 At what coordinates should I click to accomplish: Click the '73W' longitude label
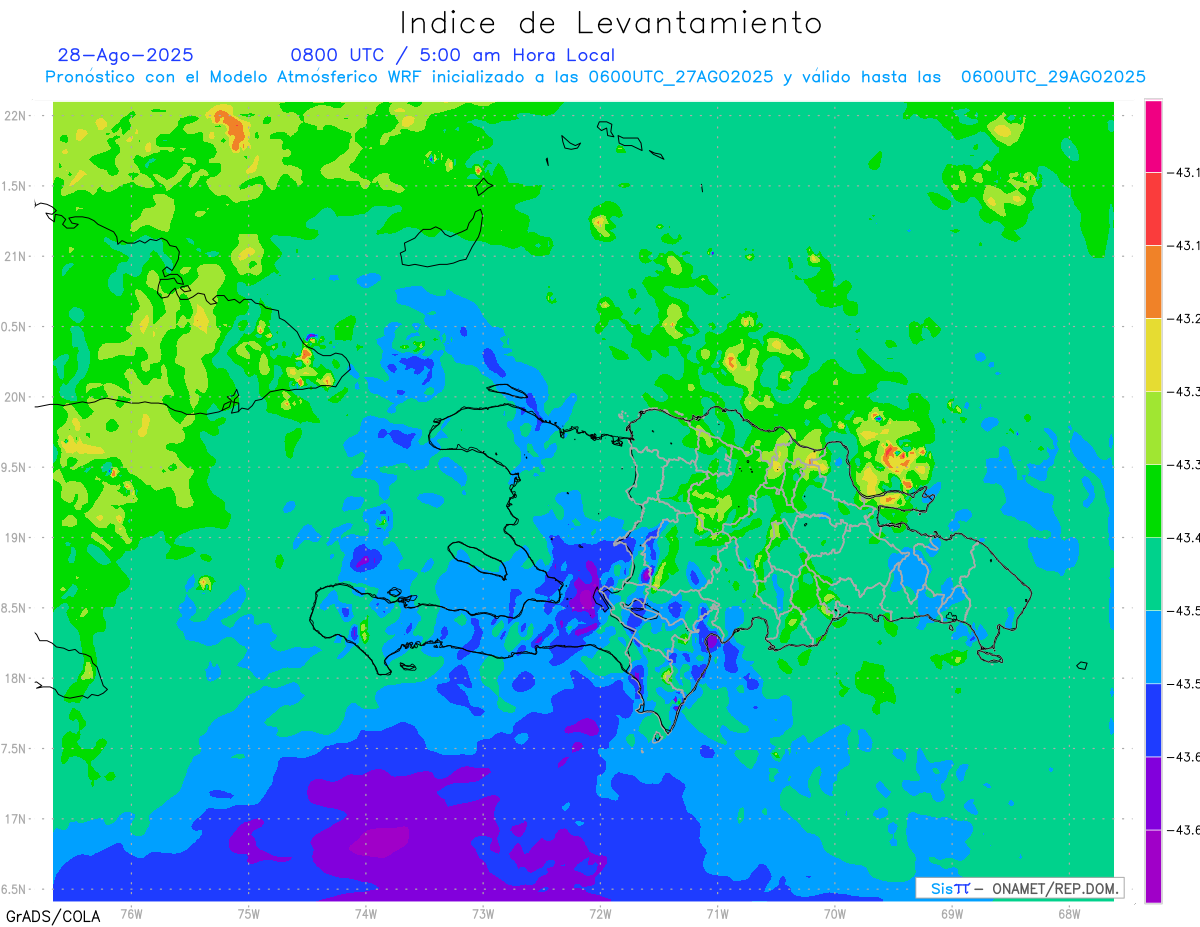tap(482, 913)
